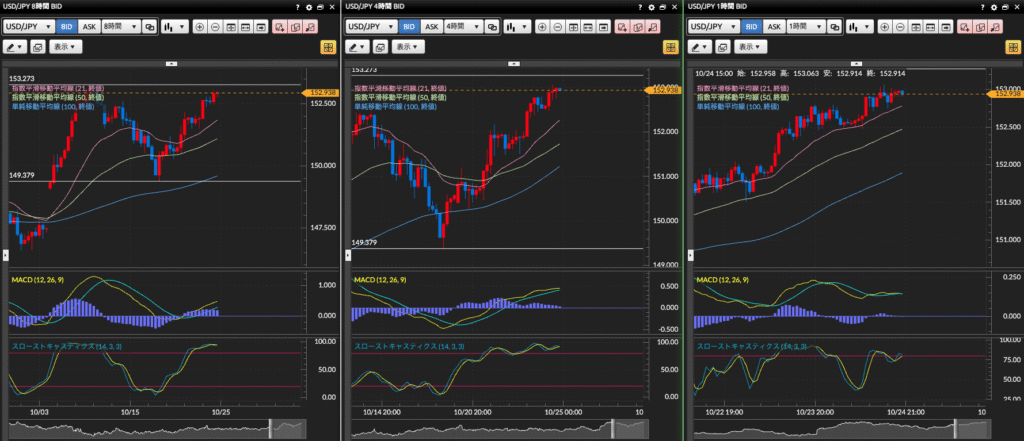Click yellow grid layout icon in 4時間 chart
1024x441 pixels.
[668, 47]
